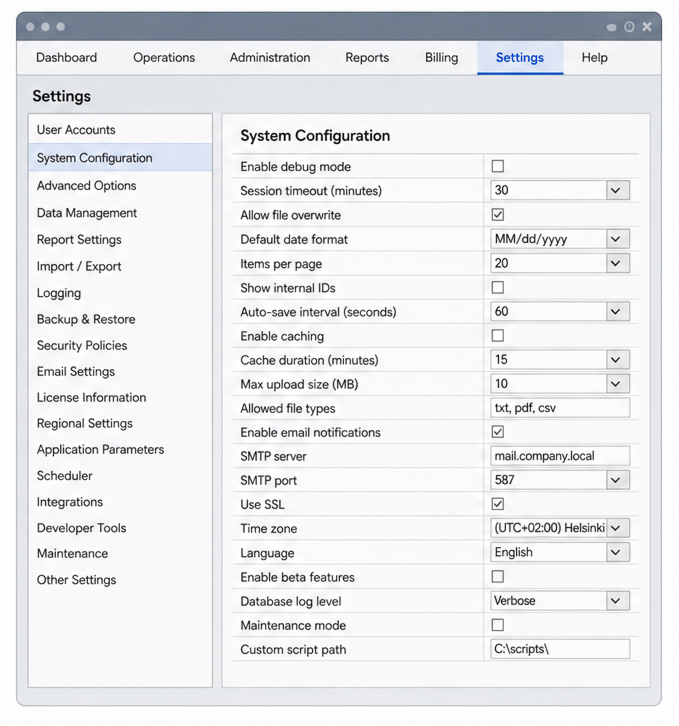Expand Auto-save interval dropdown
Screen dimensions: 679x726
click(x=560, y=312)
